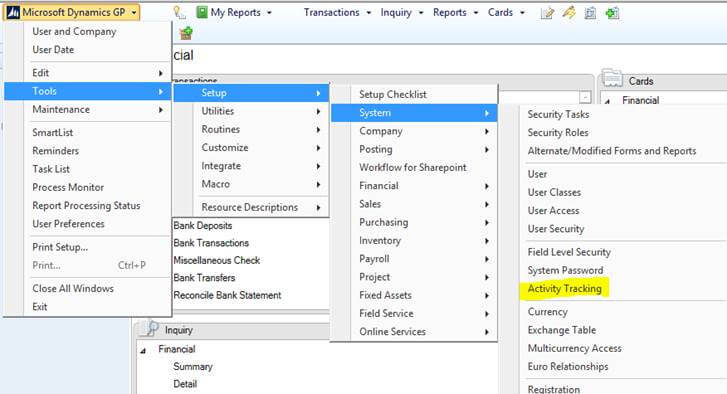Expand the Fixed Assets submenu
Image resolution: width=727 pixels, height=394 pixels.
point(414,295)
